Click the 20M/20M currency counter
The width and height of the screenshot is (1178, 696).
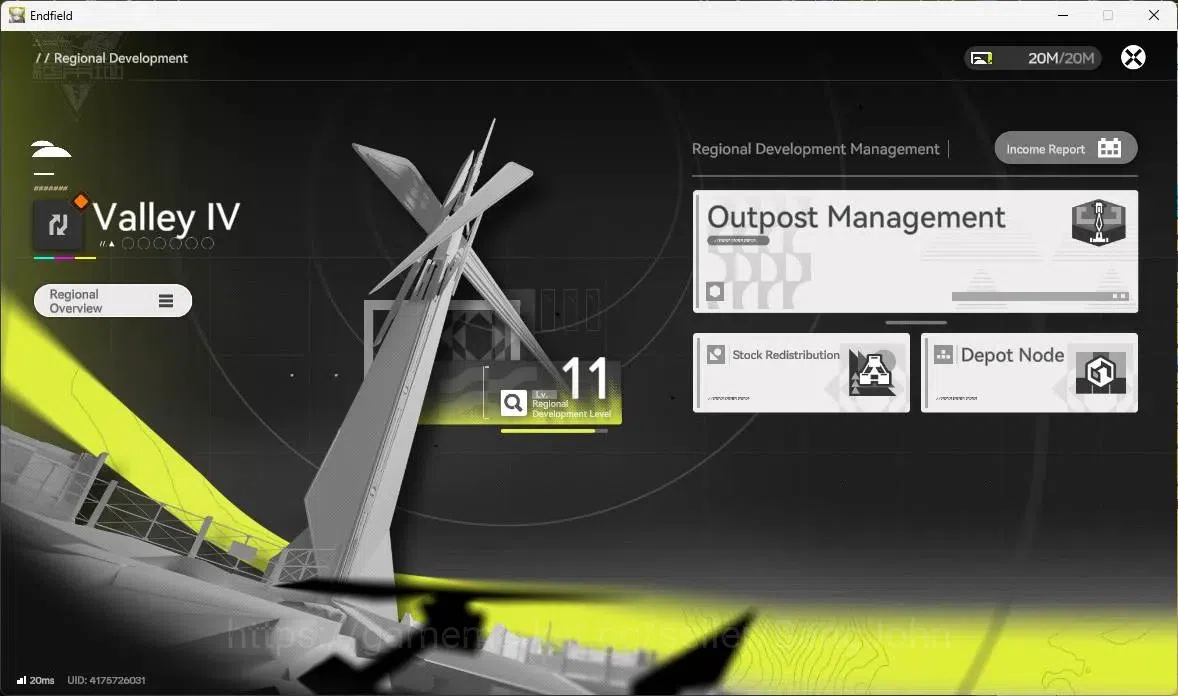point(1061,58)
